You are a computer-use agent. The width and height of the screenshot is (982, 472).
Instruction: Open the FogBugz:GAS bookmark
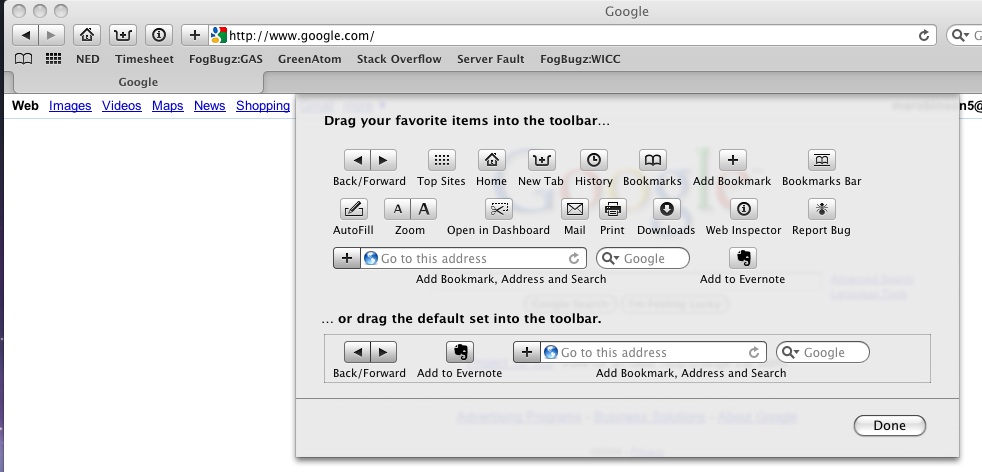point(225,59)
